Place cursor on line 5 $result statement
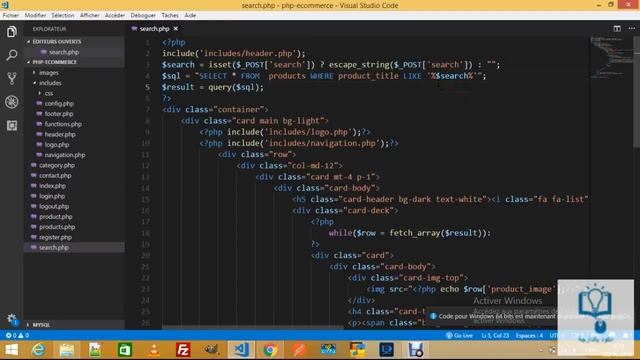This screenshot has height=360, width=640. 213,87
